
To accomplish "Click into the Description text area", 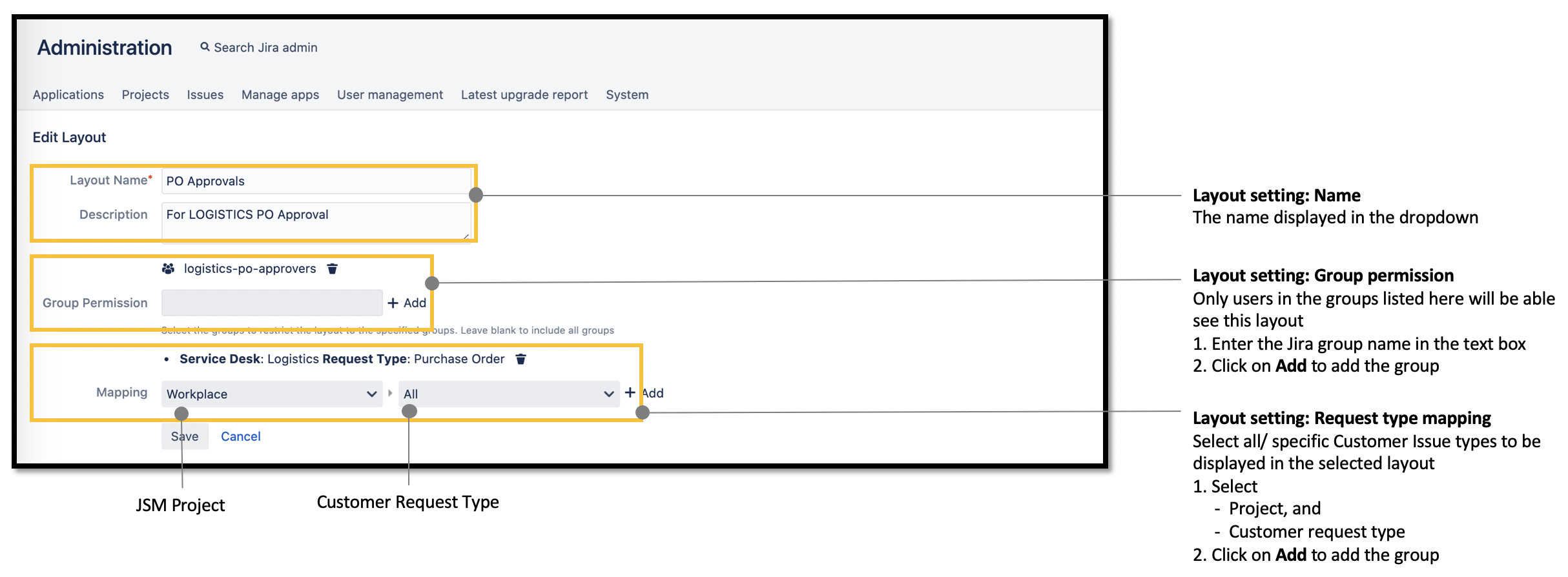I will click(316, 221).
